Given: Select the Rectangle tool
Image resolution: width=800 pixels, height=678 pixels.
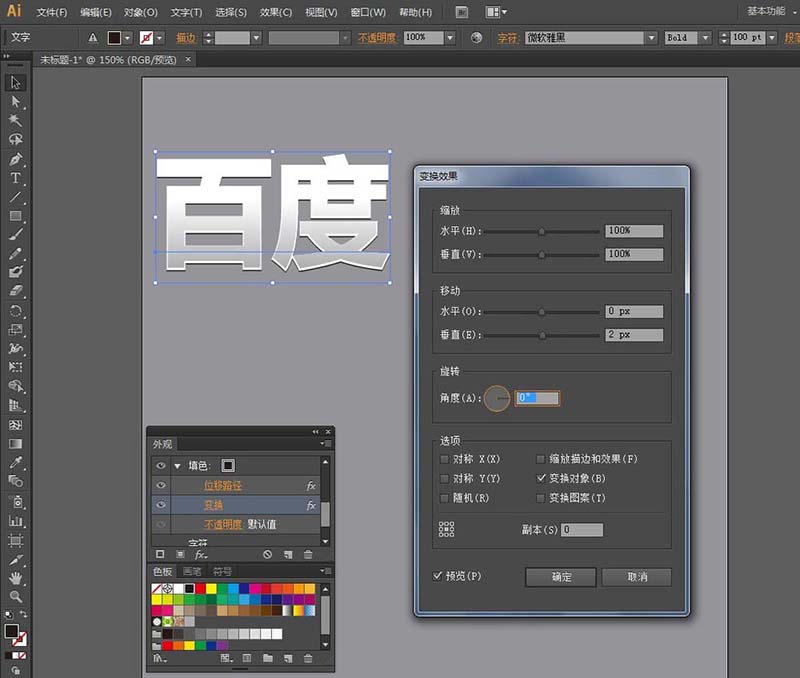Looking at the screenshot, I should 15,216.
